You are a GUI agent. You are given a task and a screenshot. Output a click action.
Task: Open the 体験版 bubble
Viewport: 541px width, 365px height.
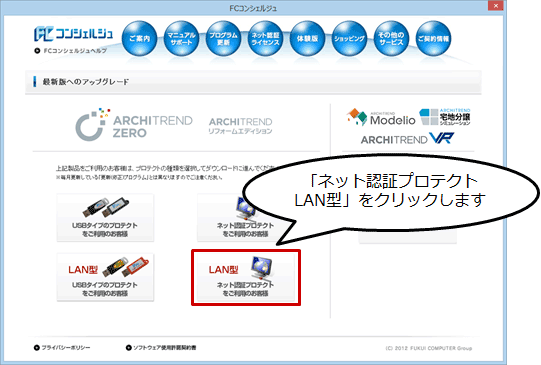pyautogui.click(x=307, y=39)
